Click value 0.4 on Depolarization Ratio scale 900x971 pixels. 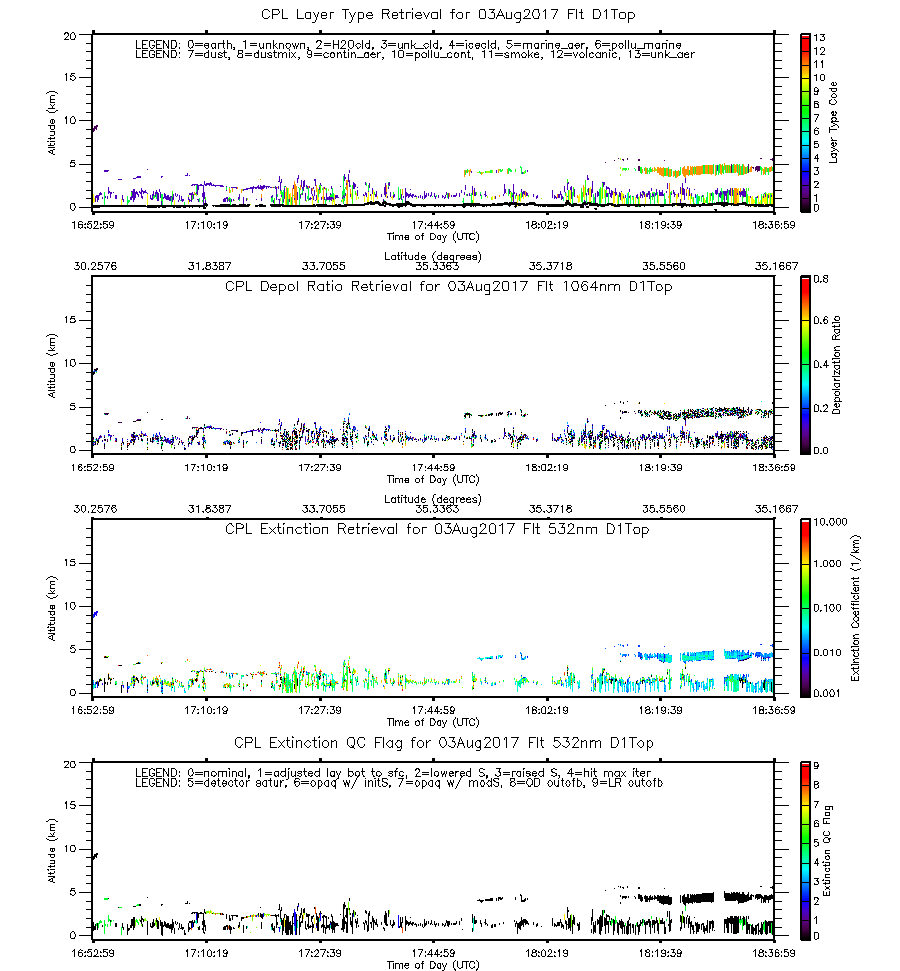[821, 365]
